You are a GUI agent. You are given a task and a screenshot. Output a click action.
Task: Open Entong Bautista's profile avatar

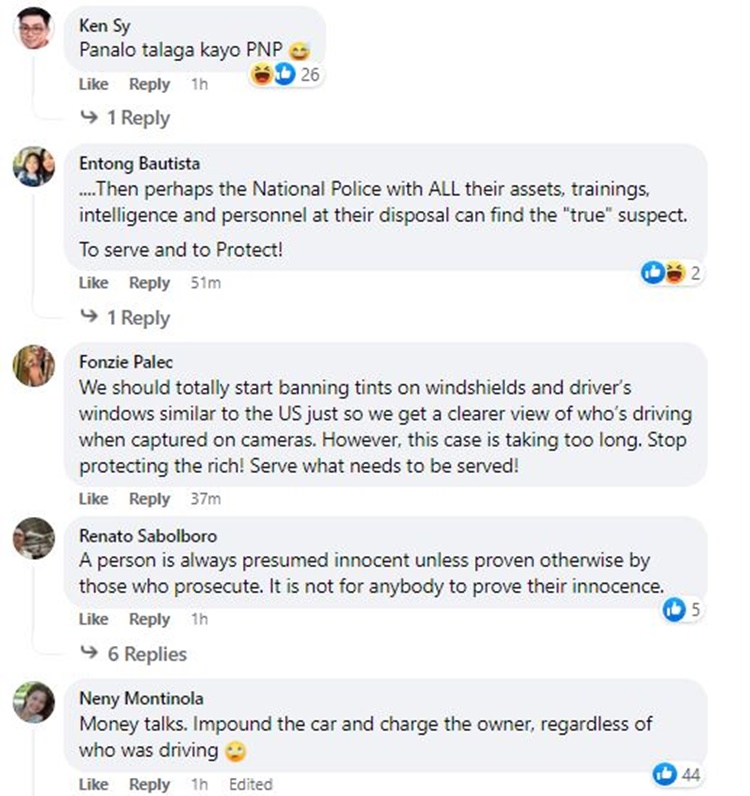coord(34,166)
